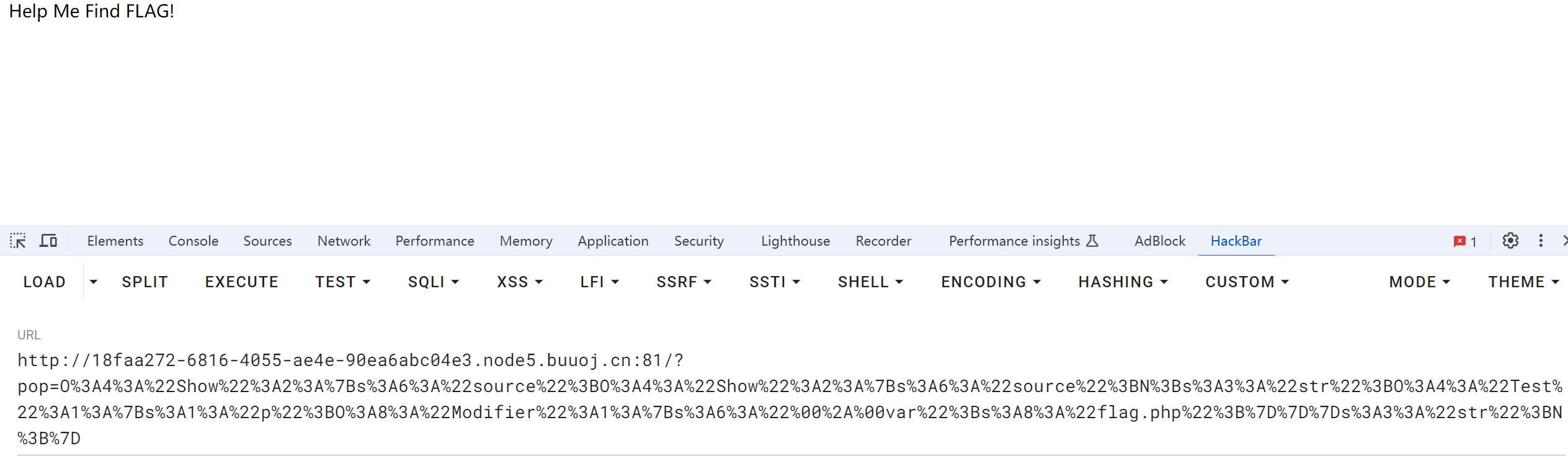This screenshot has height=456, width=1568.
Task: Open the Elements tab
Action: coord(115,241)
